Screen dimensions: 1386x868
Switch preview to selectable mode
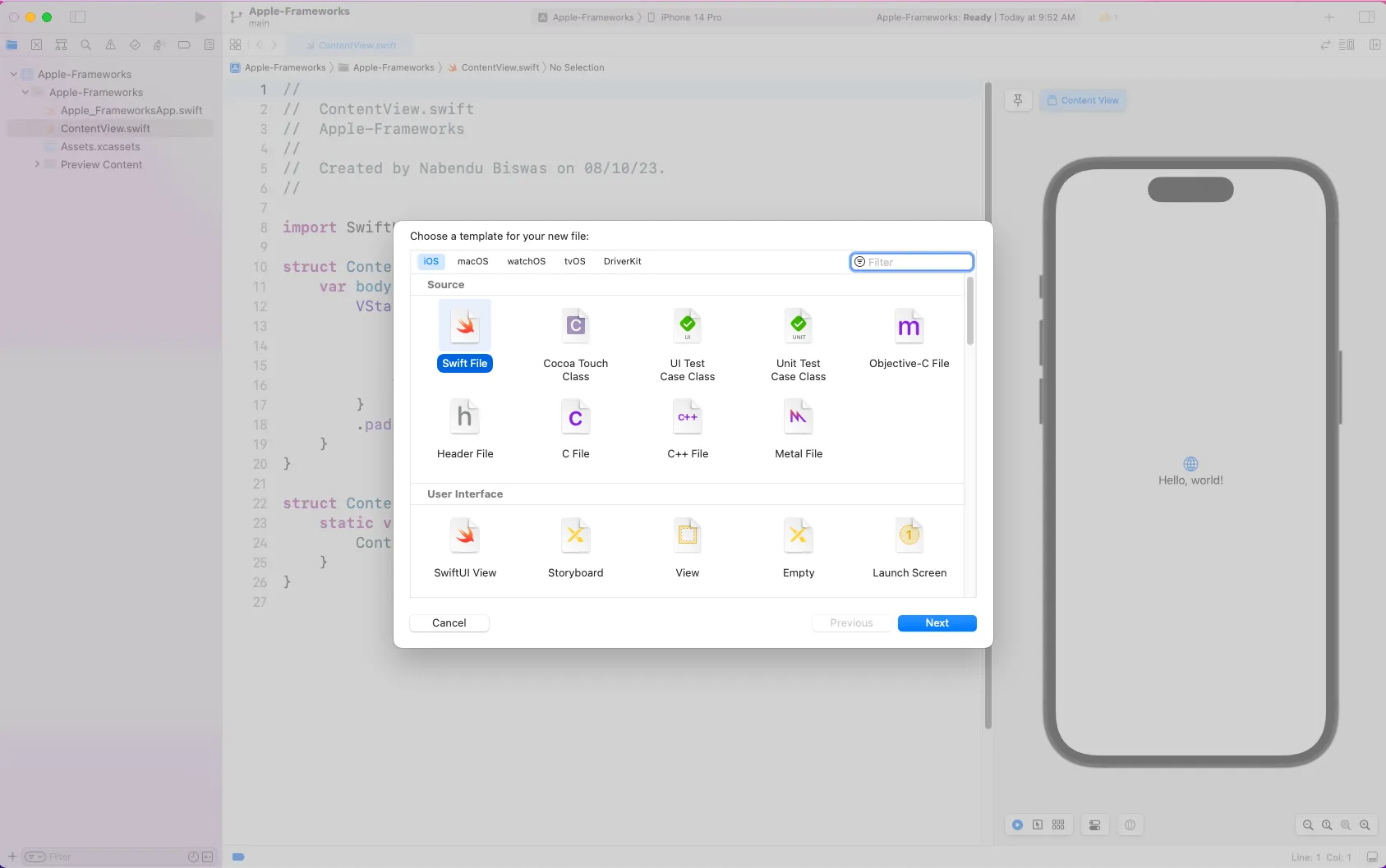pos(1038,825)
